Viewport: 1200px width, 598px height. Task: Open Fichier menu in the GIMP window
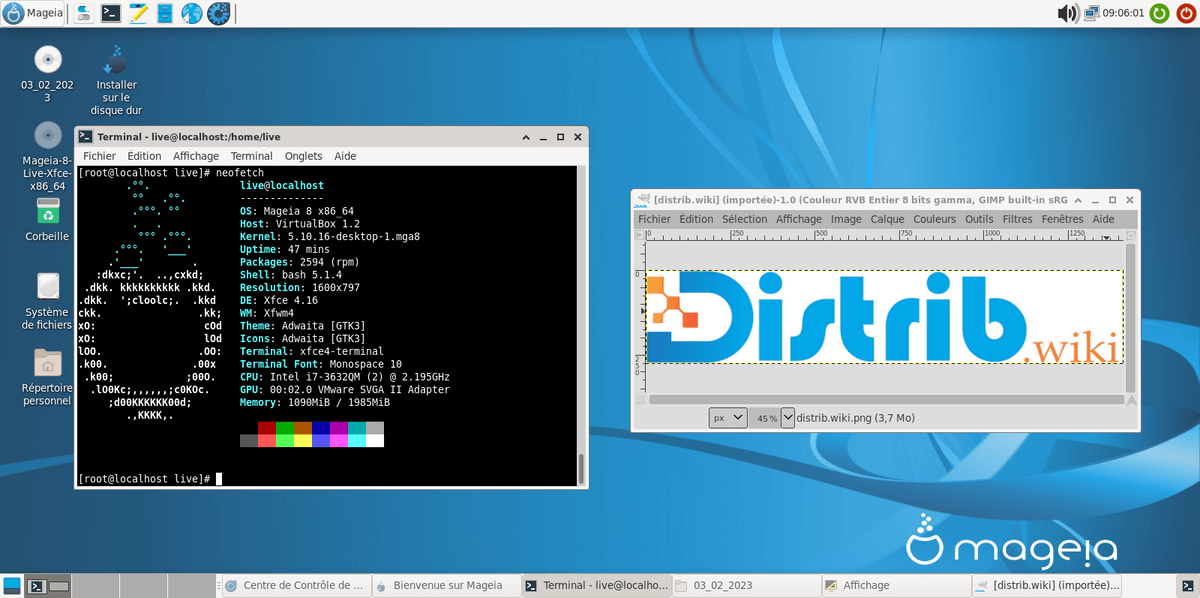(x=654, y=219)
